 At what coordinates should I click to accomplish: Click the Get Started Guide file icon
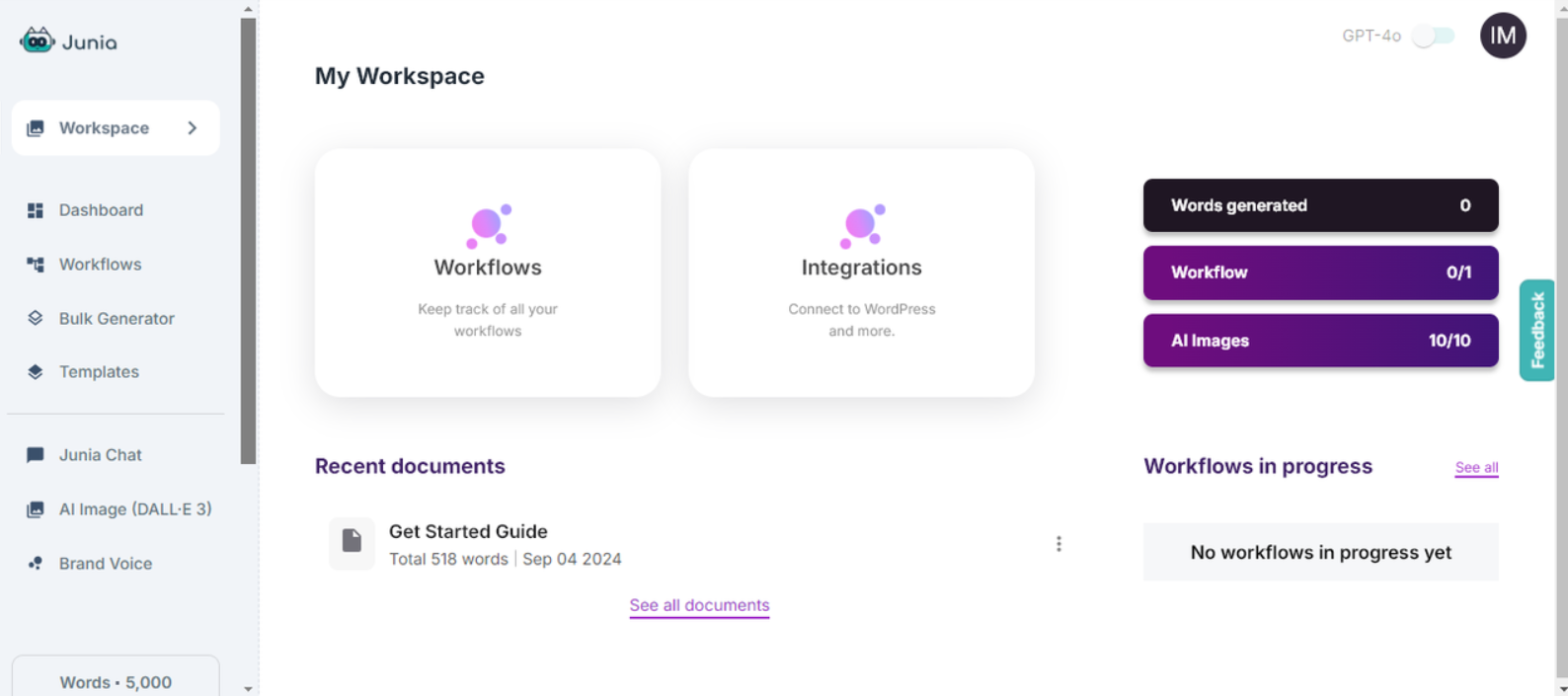coord(352,543)
